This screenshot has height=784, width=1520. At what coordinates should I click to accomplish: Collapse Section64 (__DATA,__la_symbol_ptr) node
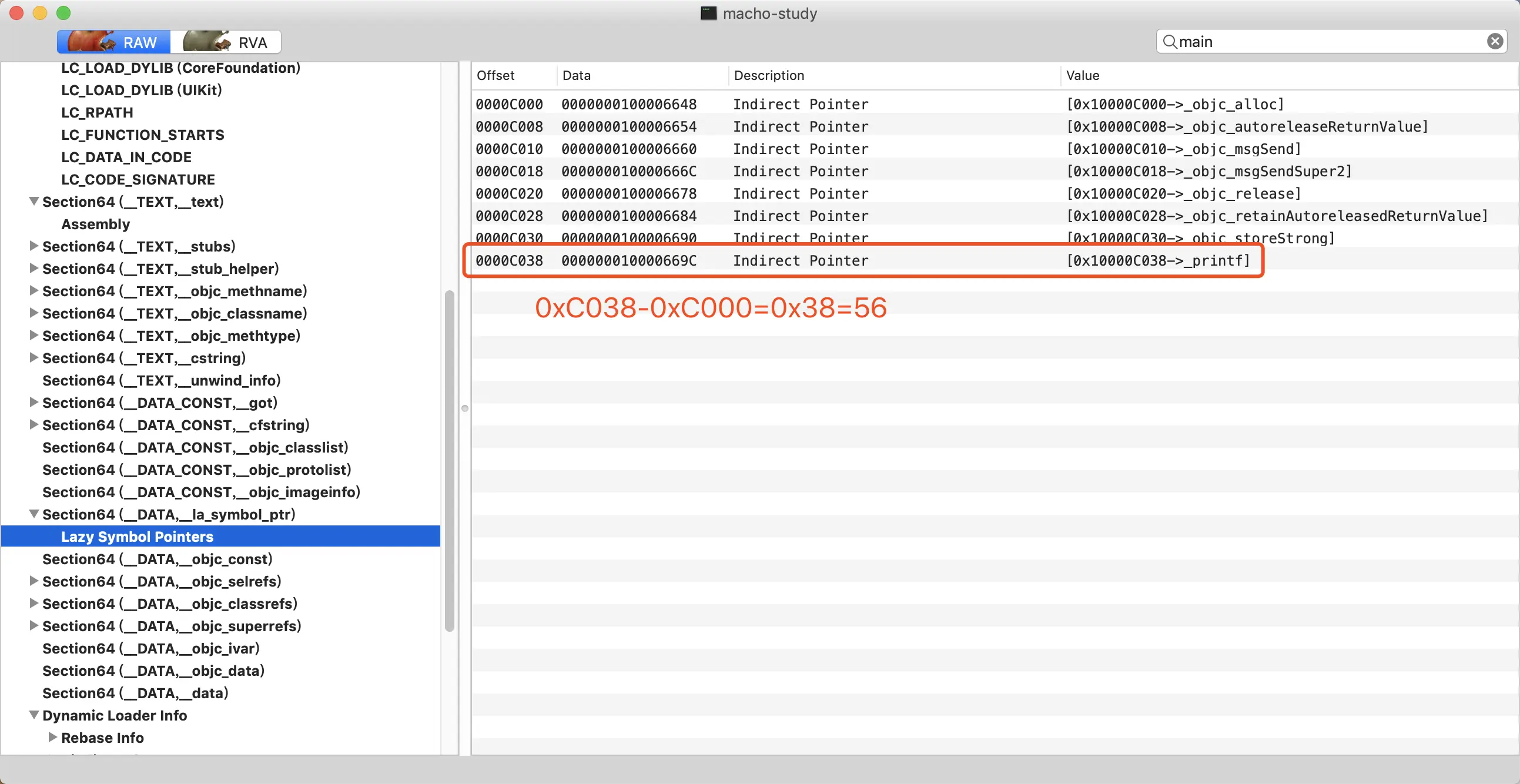pos(34,514)
